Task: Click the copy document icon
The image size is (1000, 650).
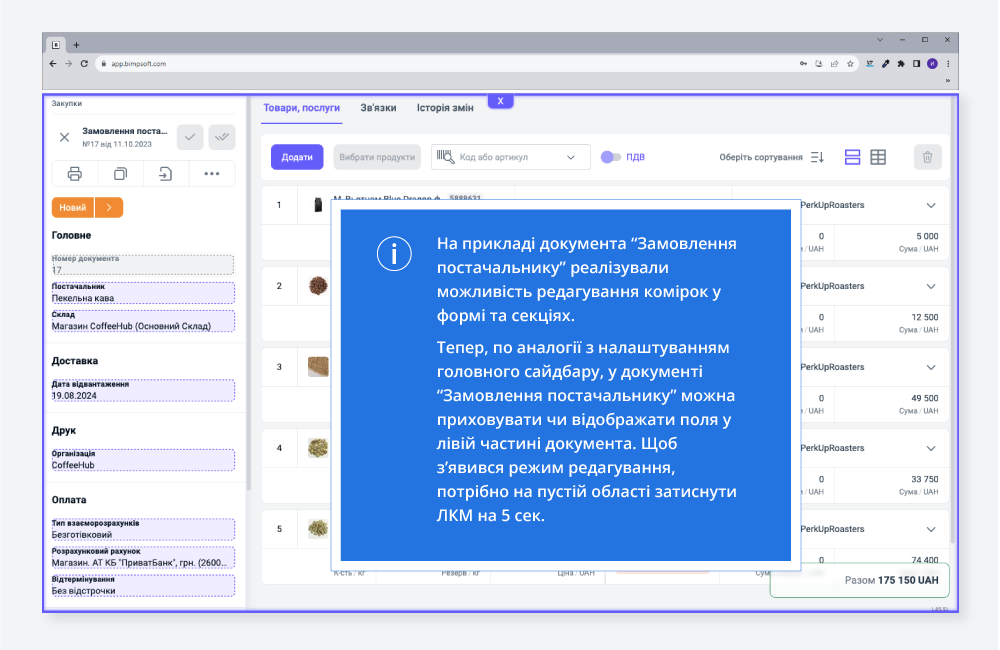Action: [x=120, y=174]
